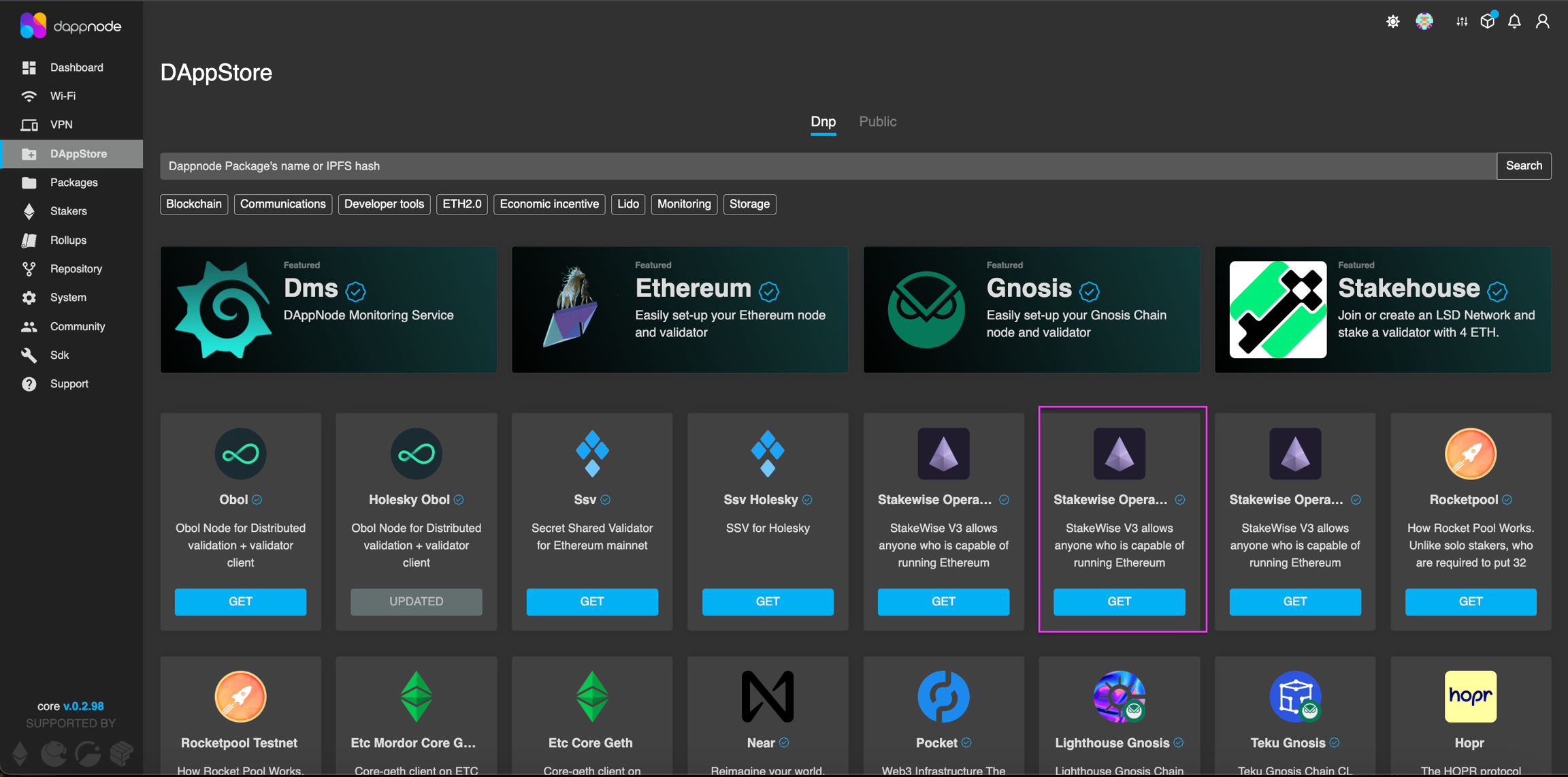Screen dimensions: 1568x777
Task: Click the core v.0.2.98 version link
Action: click(83, 706)
